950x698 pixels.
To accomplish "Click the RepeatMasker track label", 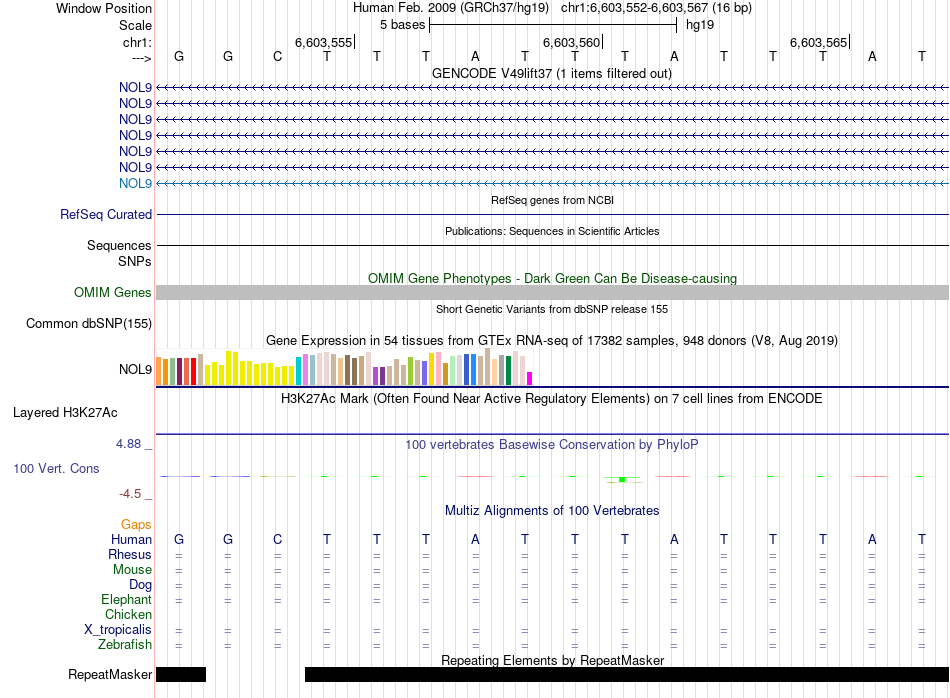I will (110, 674).
